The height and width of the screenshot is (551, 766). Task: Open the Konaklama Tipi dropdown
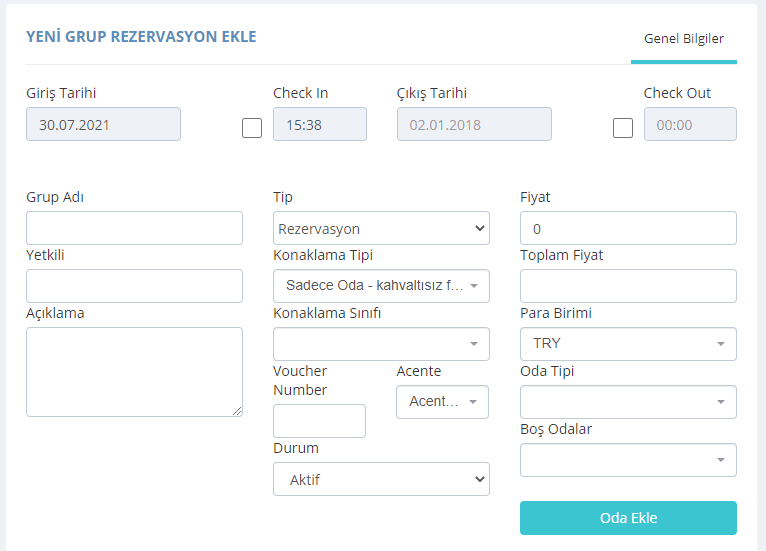pos(382,286)
